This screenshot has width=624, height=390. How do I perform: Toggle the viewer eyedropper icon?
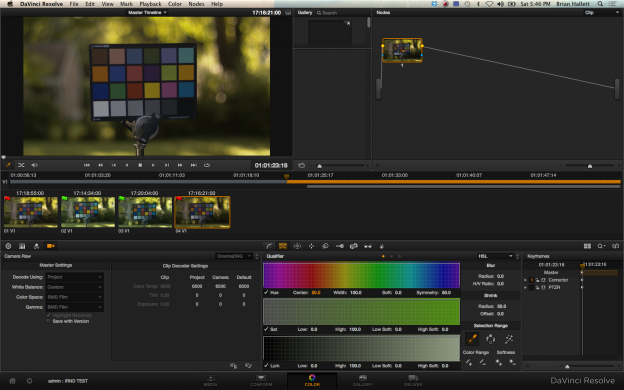pos(8,165)
